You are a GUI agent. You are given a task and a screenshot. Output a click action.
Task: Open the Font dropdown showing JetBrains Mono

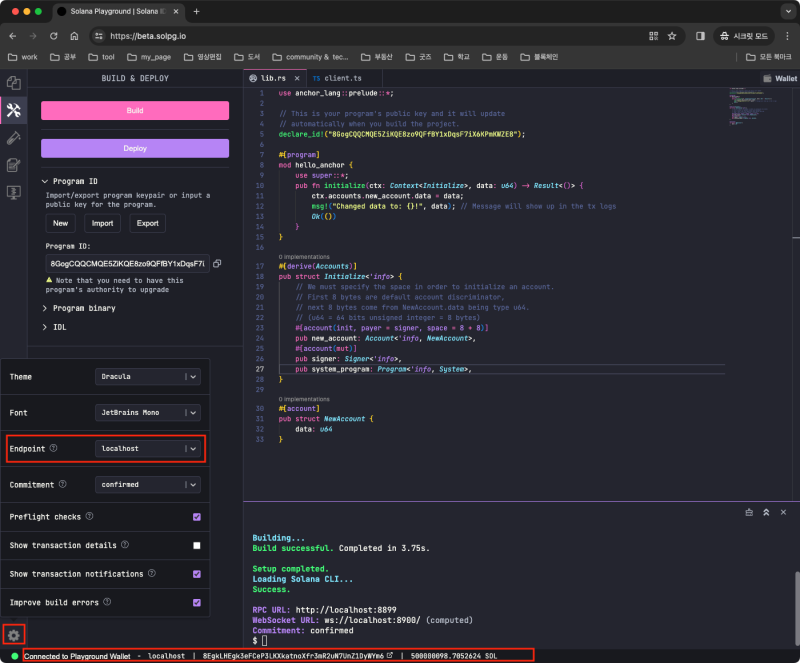point(147,412)
